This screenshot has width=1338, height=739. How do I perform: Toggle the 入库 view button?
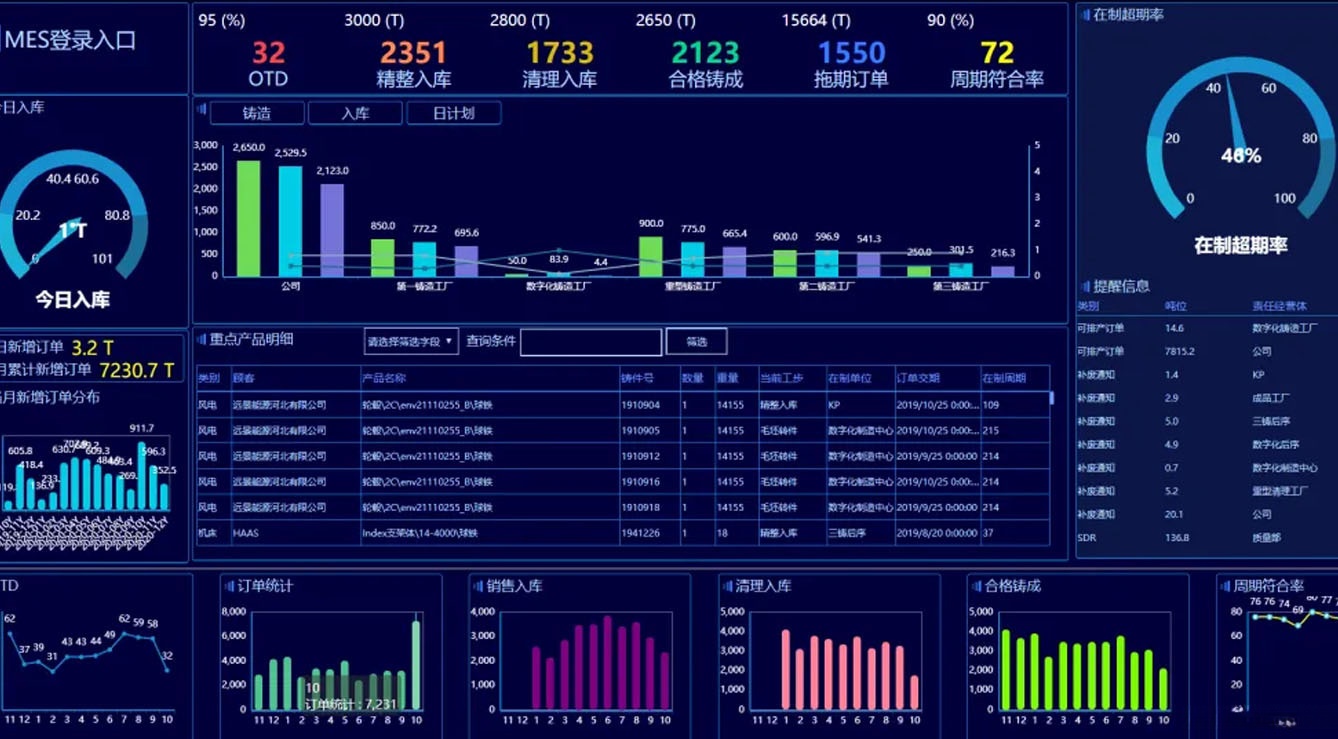click(356, 113)
